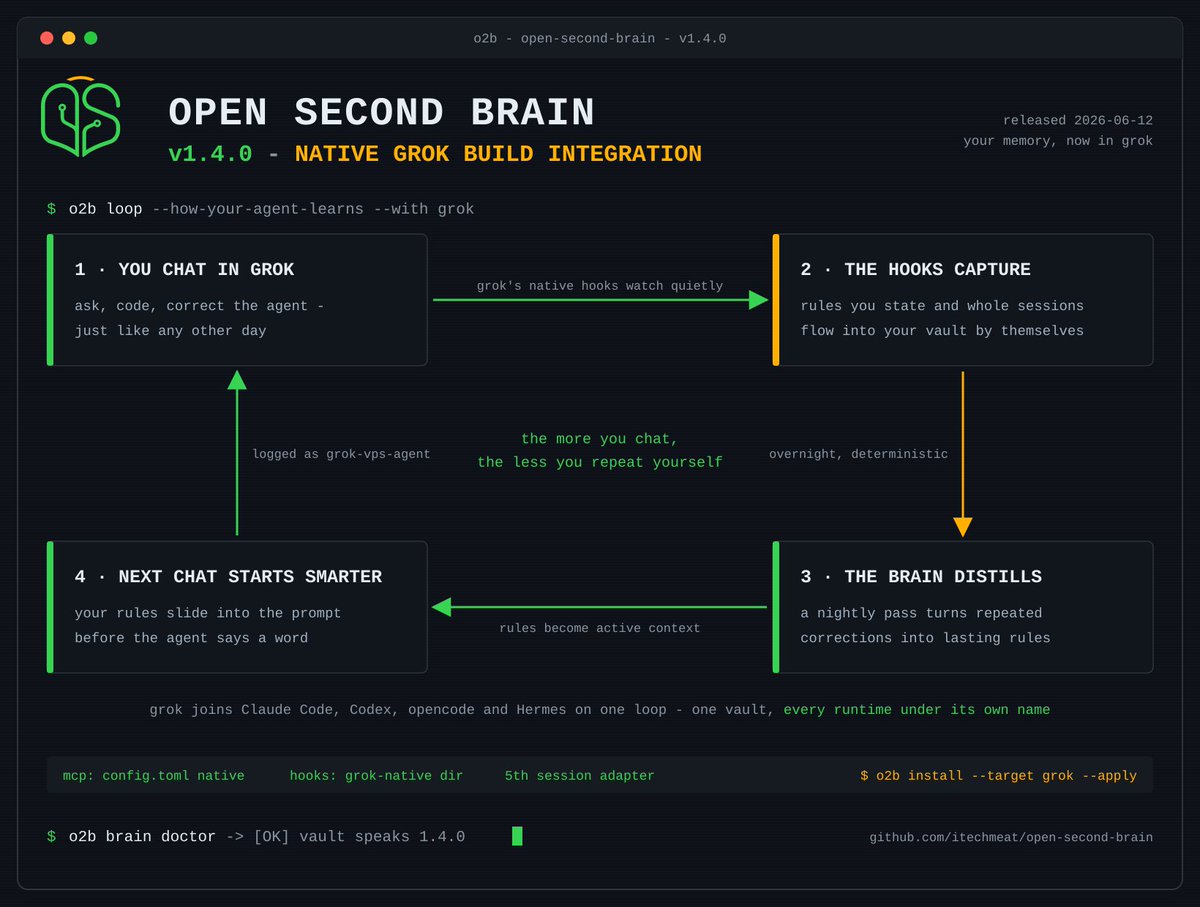The height and width of the screenshot is (907, 1200).
Task: Click the Open Second Brain logo
Action: coord(81,116)
